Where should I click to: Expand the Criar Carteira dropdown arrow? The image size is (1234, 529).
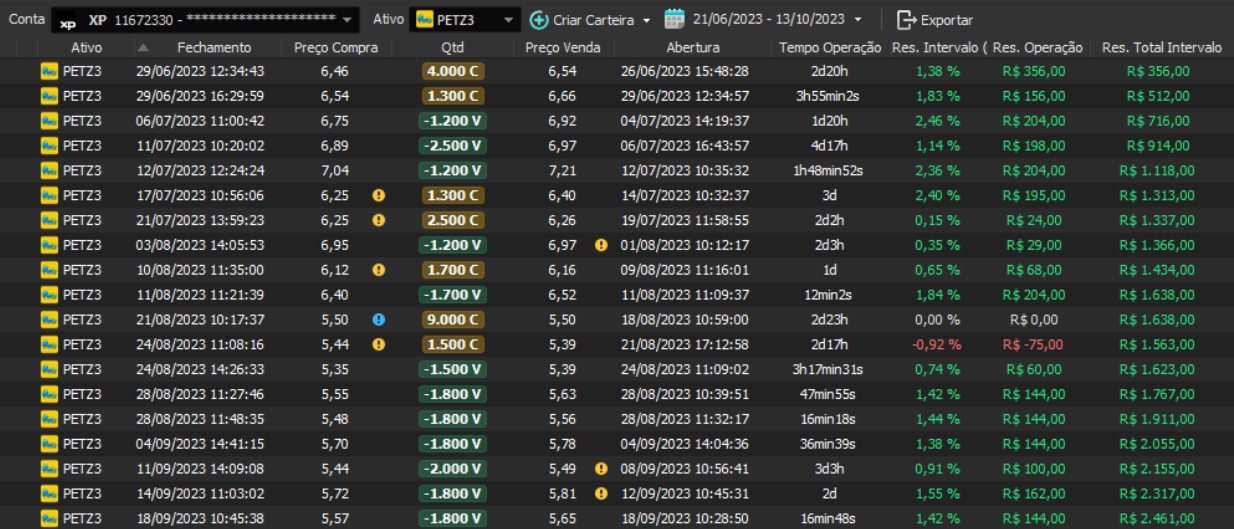click(646, 20)
